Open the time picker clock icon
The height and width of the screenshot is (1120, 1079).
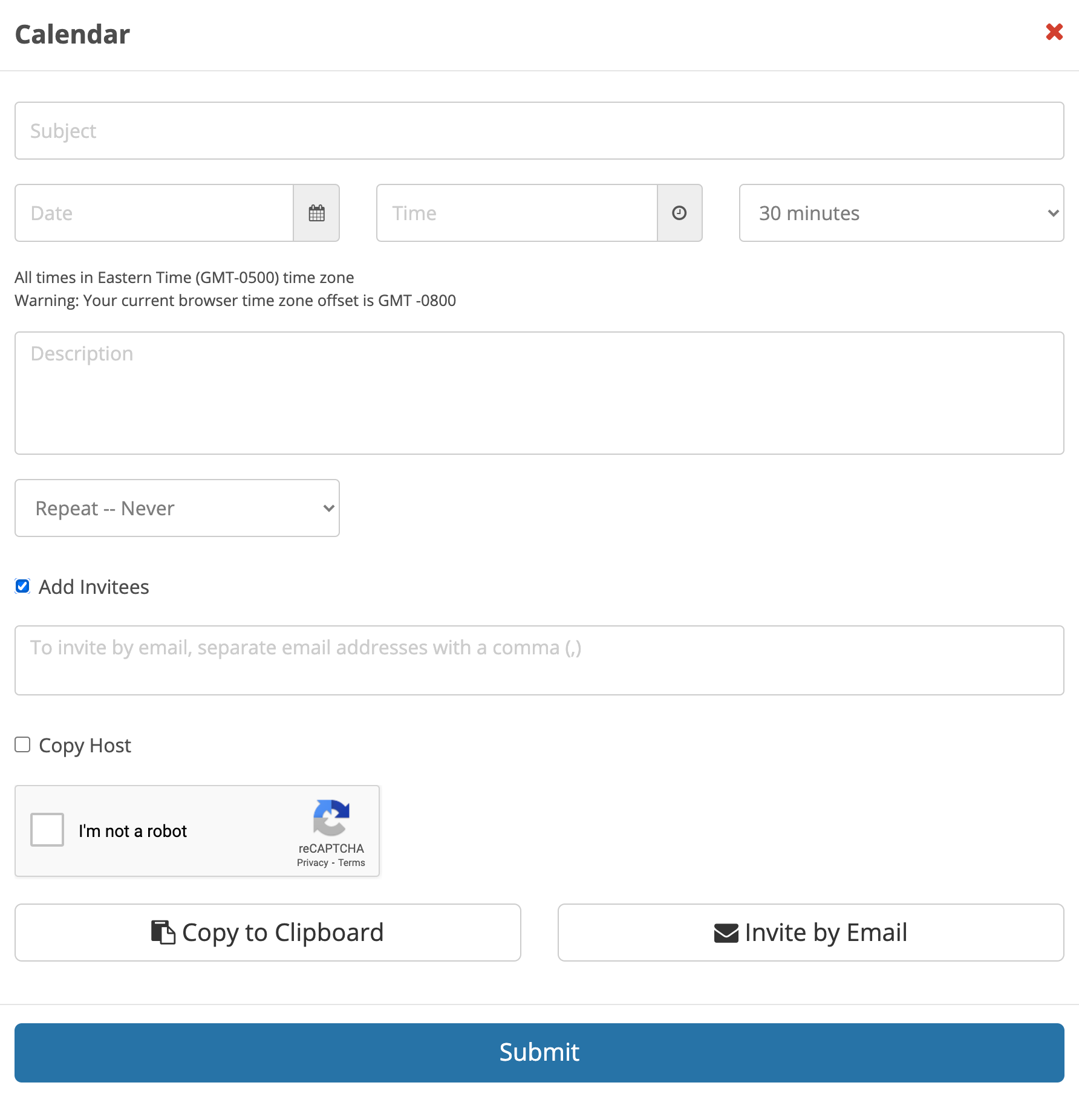679,213
